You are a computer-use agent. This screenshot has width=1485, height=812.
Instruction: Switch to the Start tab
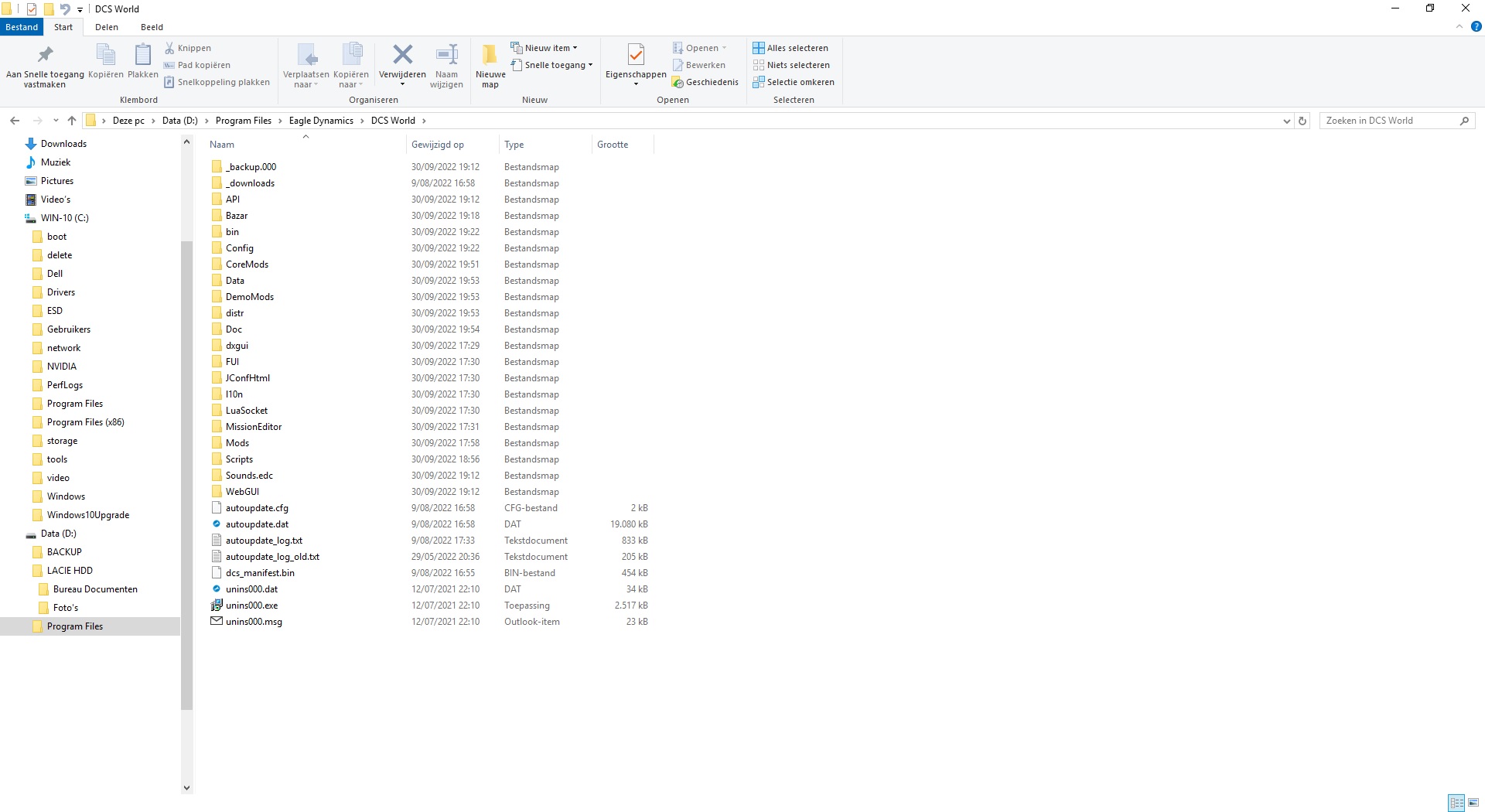click(x=63, y=27)
